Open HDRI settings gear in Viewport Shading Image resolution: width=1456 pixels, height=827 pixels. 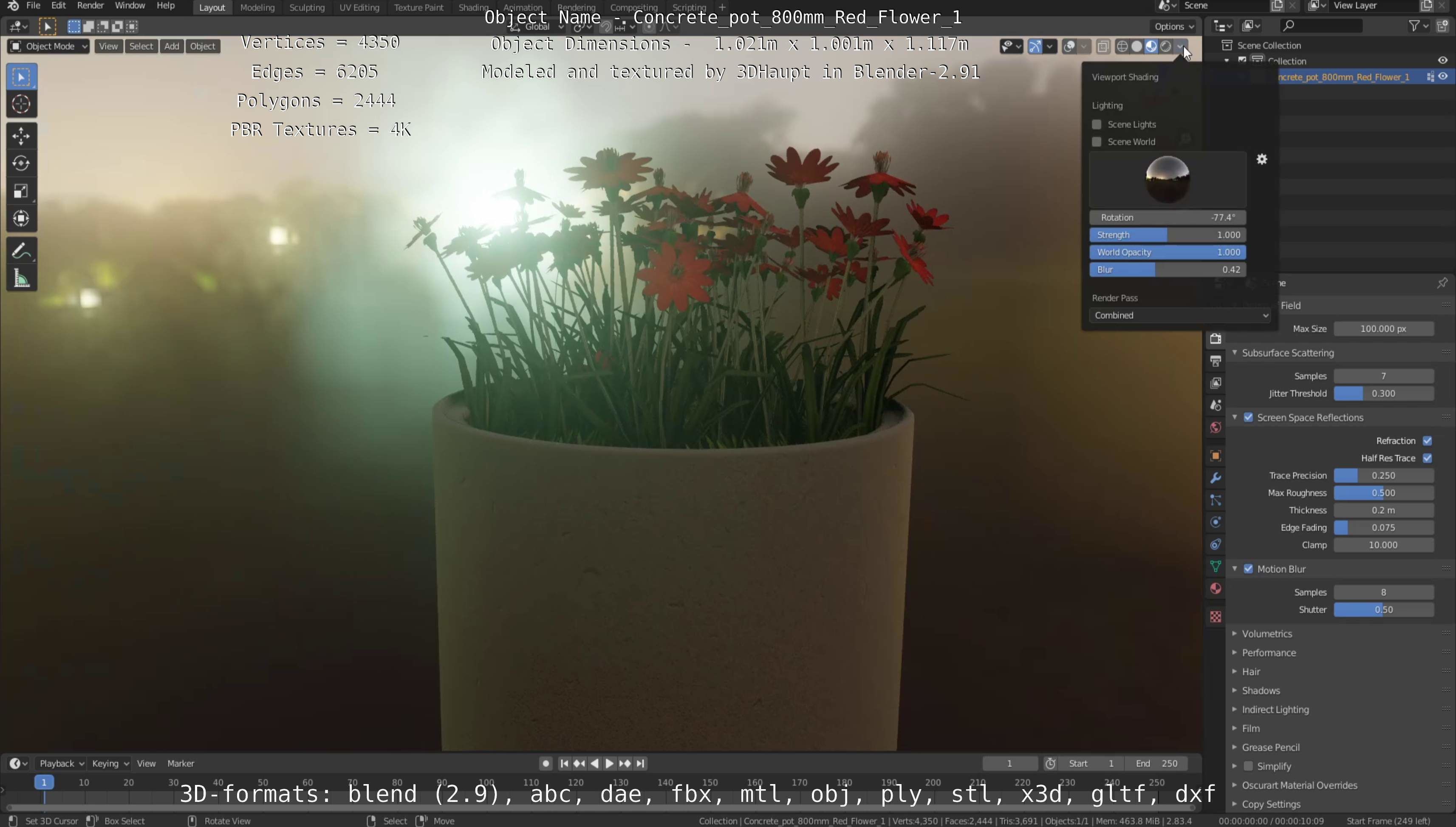(1261, 159)
